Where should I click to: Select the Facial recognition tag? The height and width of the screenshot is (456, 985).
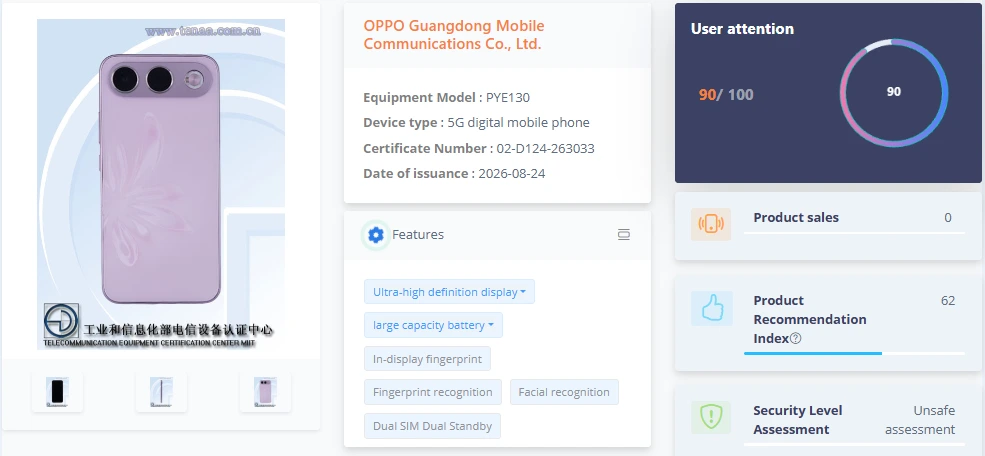click(x=564, y=392)
